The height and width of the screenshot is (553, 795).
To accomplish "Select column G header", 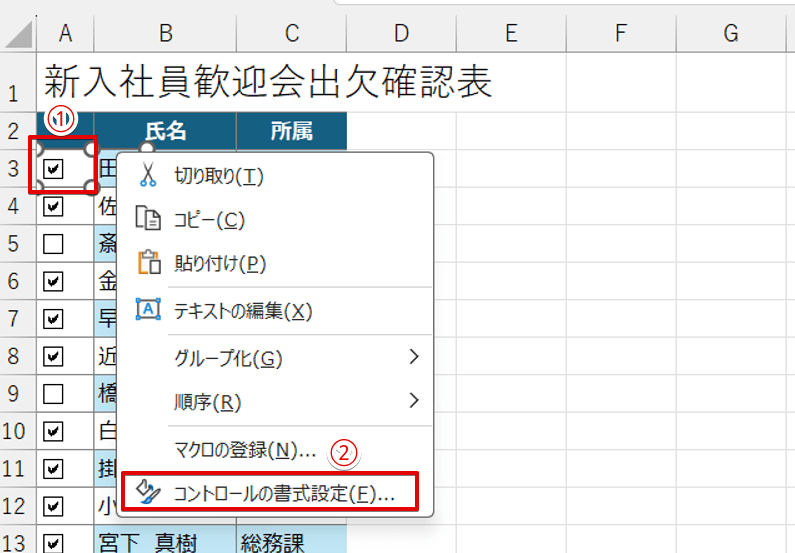I will pyautogui.click(x=731, y=33).
